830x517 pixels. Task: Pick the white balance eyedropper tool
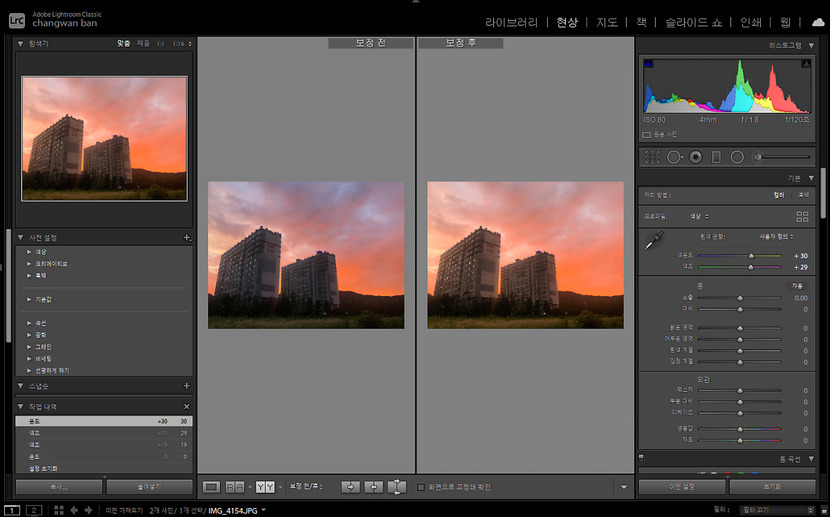click(x=654, y=240)
